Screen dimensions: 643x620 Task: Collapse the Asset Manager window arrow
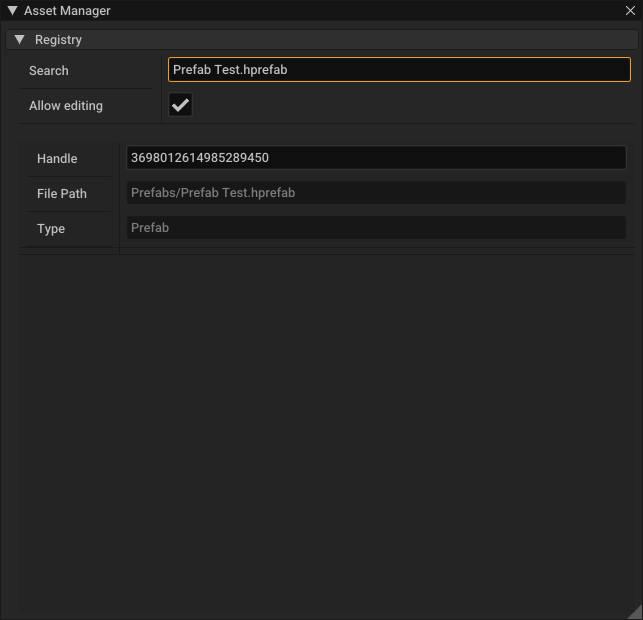[x=12, y=11]
